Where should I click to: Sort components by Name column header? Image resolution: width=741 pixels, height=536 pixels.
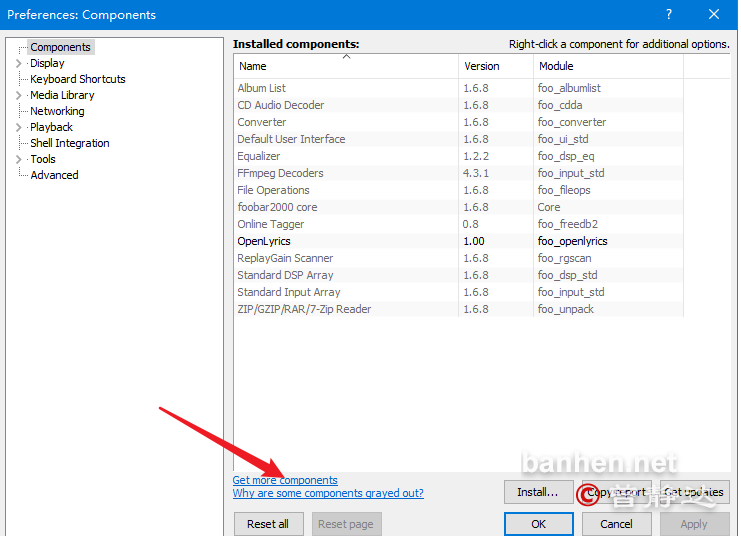tap(346, 66)
